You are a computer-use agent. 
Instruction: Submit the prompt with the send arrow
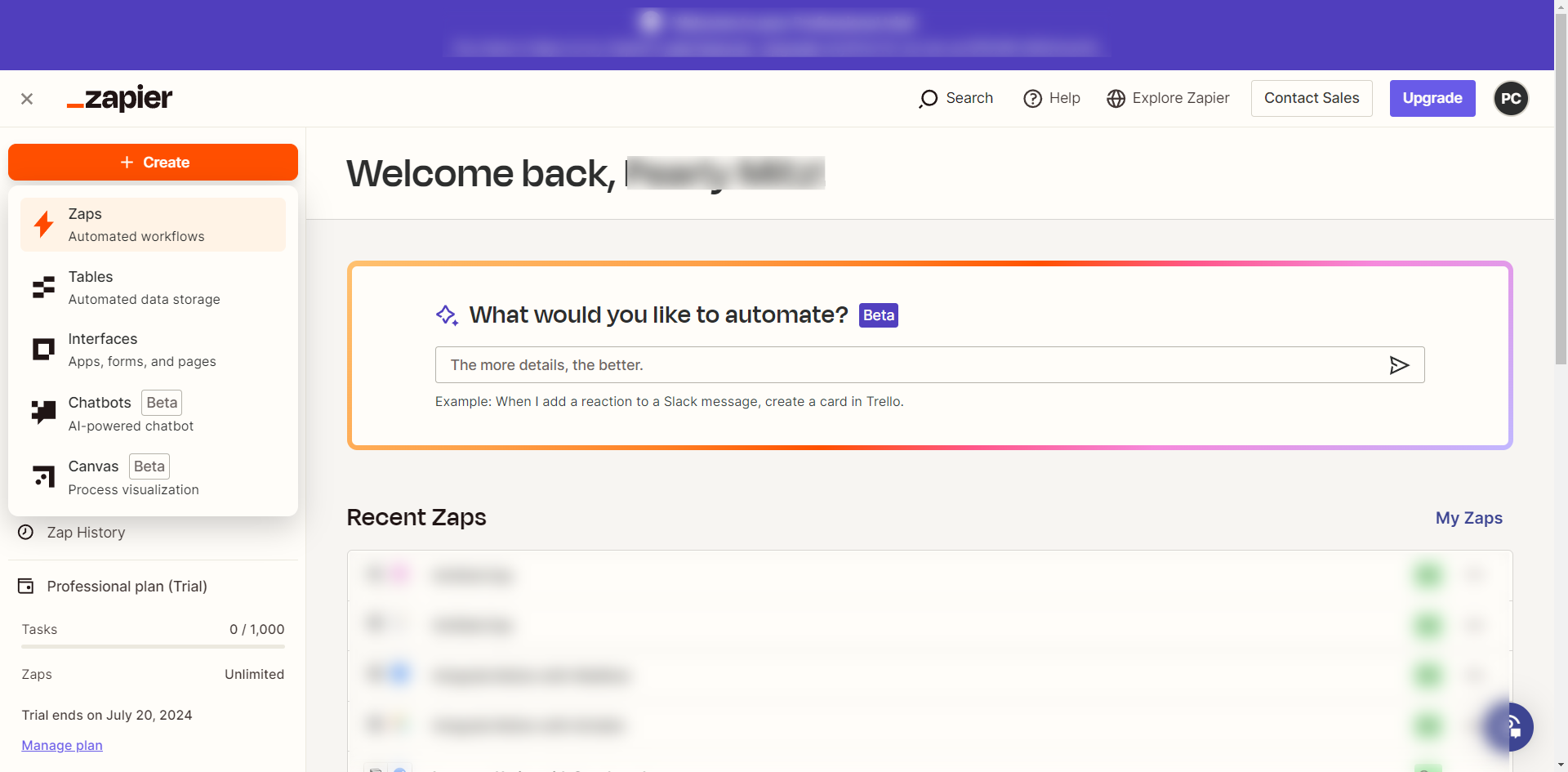coord(1399,365)
